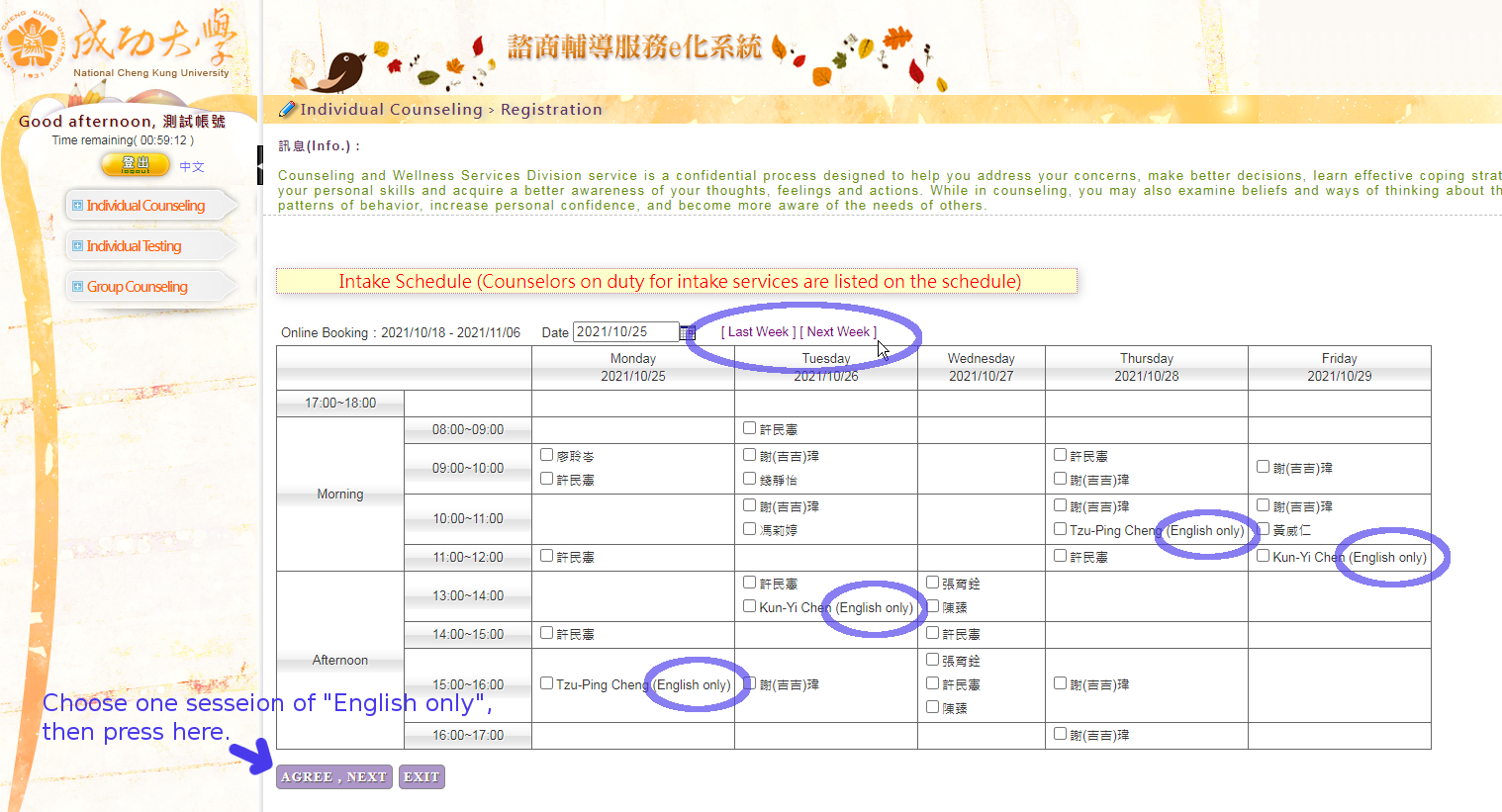Expand the plus icon for Group Counseling
Screen dimensions: 1502x812
[77, 287]
